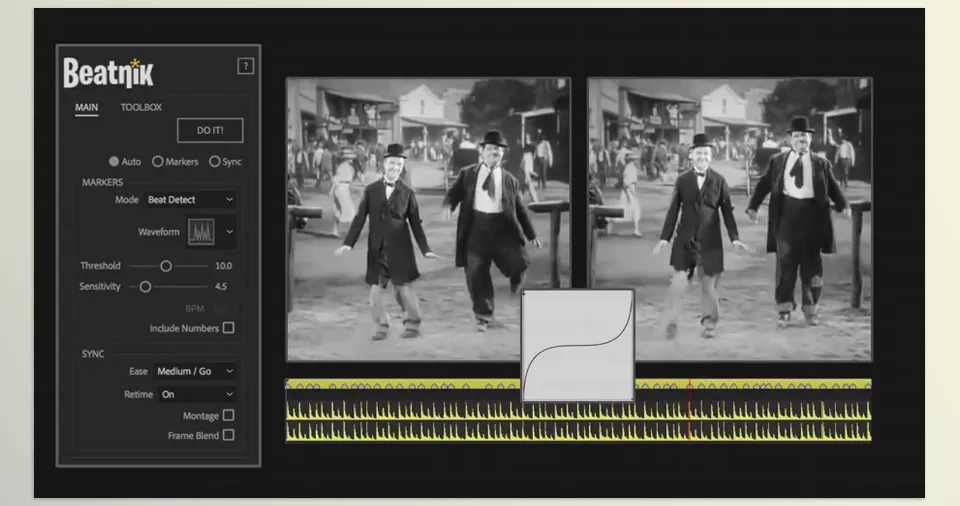Click the waveform preview thumbnail icon
This screenshot has width=960, height=506.
tap(201, 232)
